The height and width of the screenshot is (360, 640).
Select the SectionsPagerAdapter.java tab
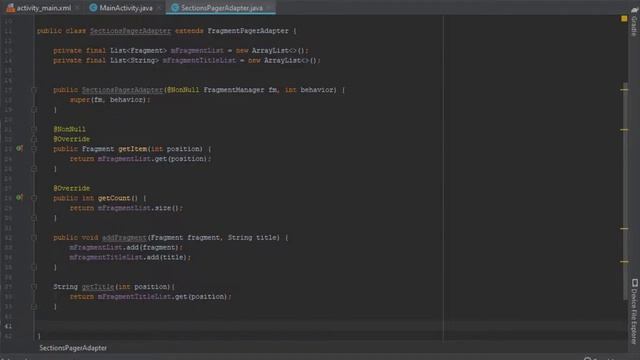click(221, 8)
